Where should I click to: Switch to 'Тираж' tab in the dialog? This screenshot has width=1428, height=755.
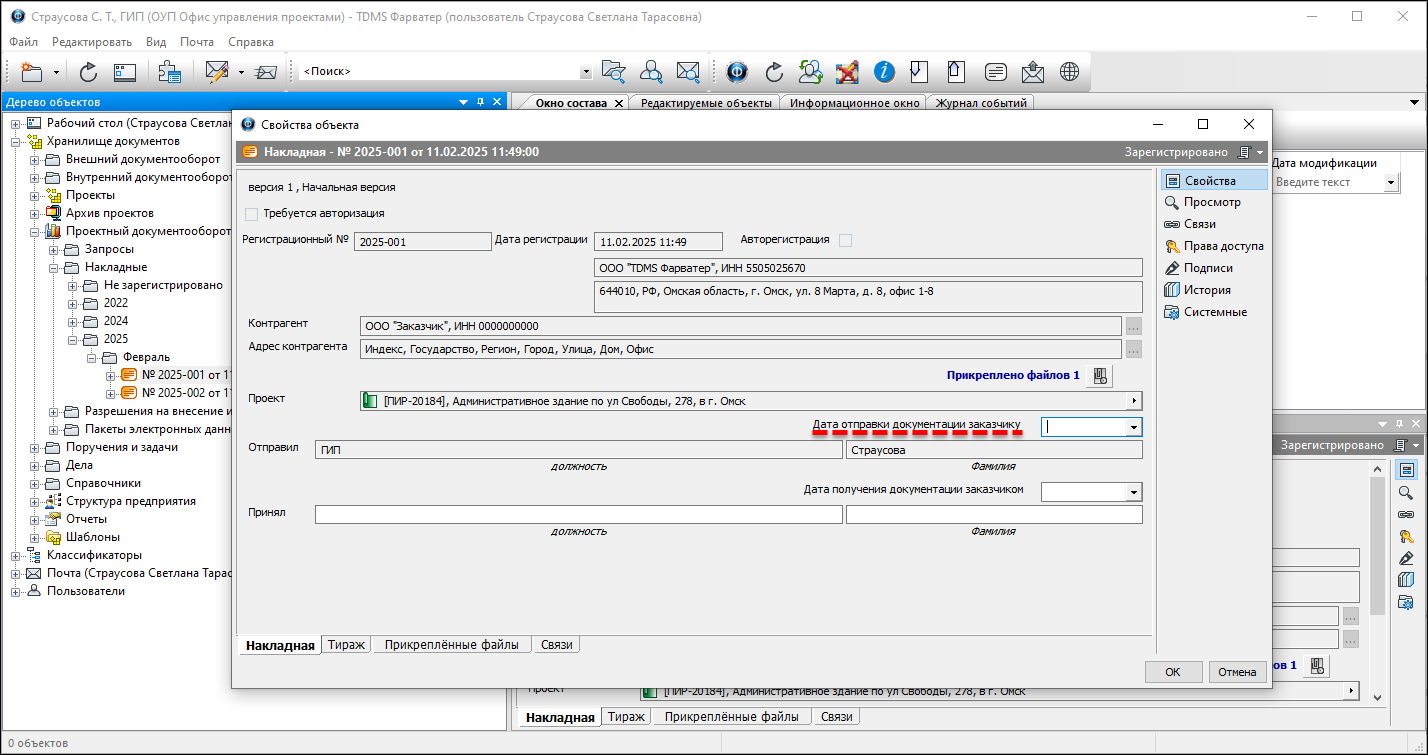[x=347, y=645]
